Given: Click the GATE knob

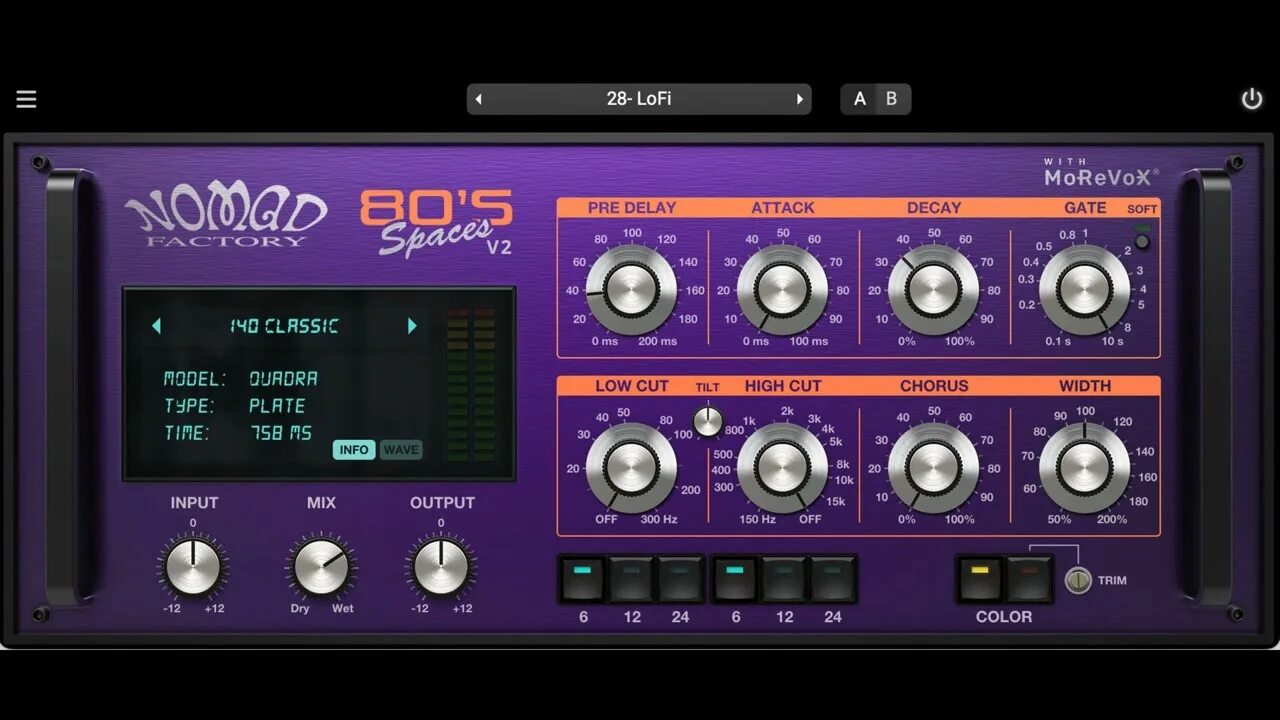Looking at the screenshot, I should [1085, 290].
